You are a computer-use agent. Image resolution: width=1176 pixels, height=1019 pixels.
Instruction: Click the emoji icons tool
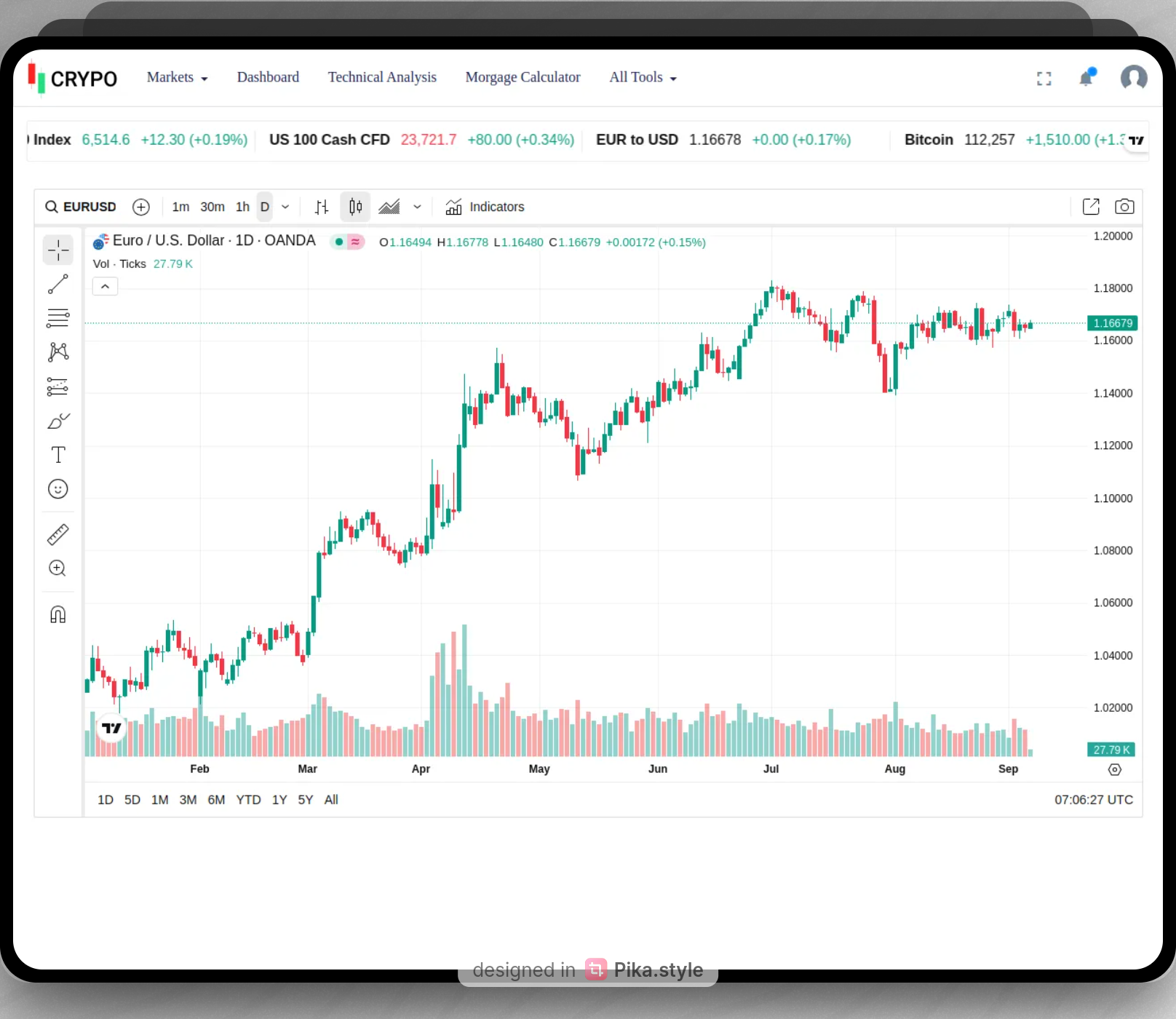pyautogui.click(x=58, y=489)
